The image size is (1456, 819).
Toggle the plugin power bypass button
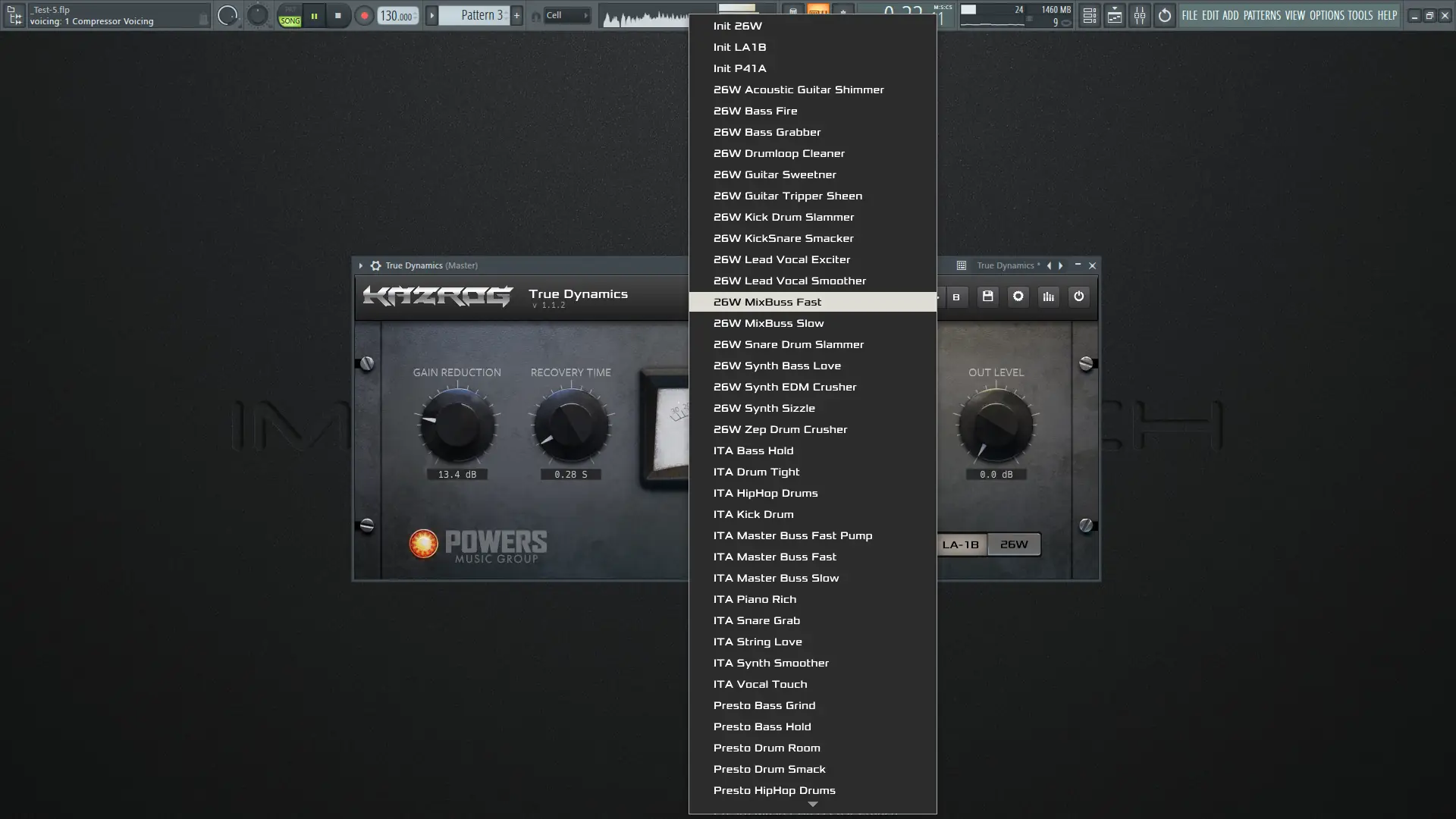coord(1078,297)
